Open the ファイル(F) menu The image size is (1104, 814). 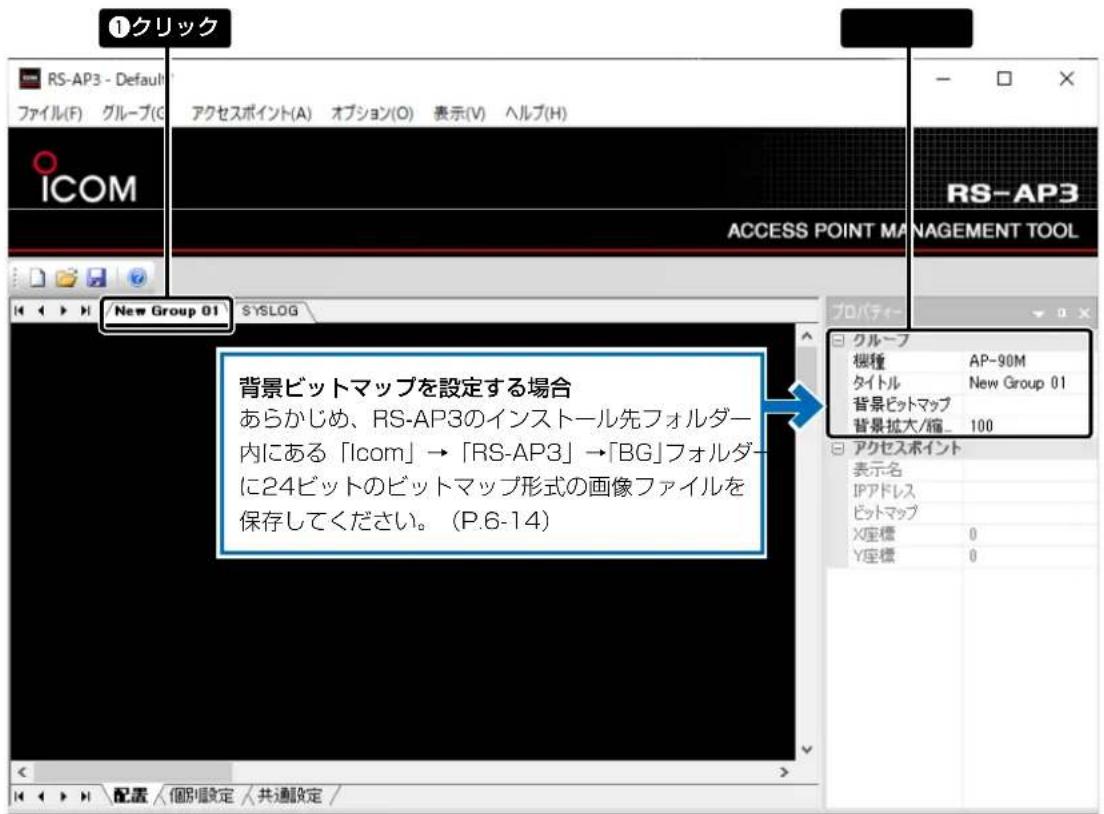point(49,113)
